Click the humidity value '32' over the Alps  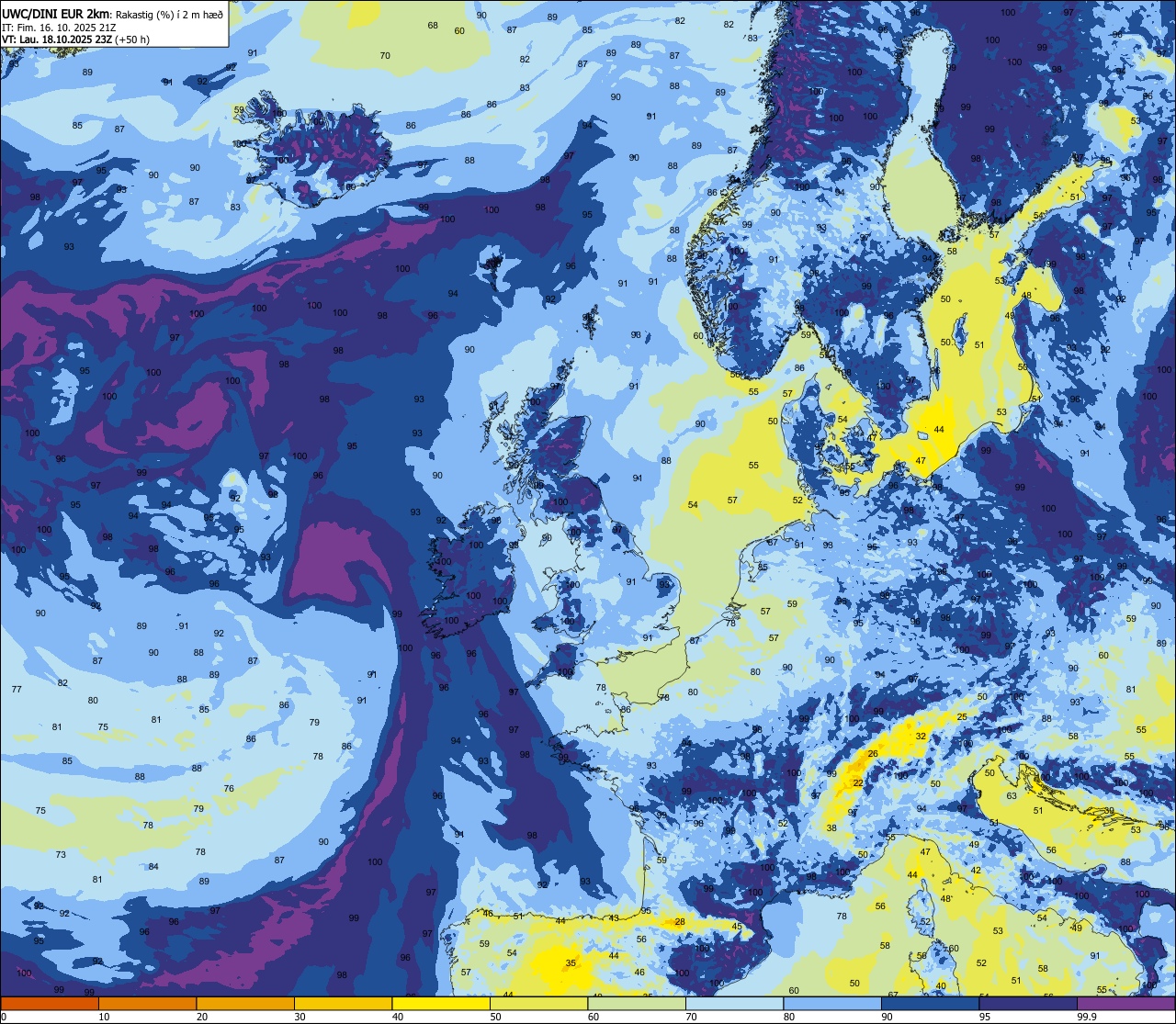[x=921, y=736]
